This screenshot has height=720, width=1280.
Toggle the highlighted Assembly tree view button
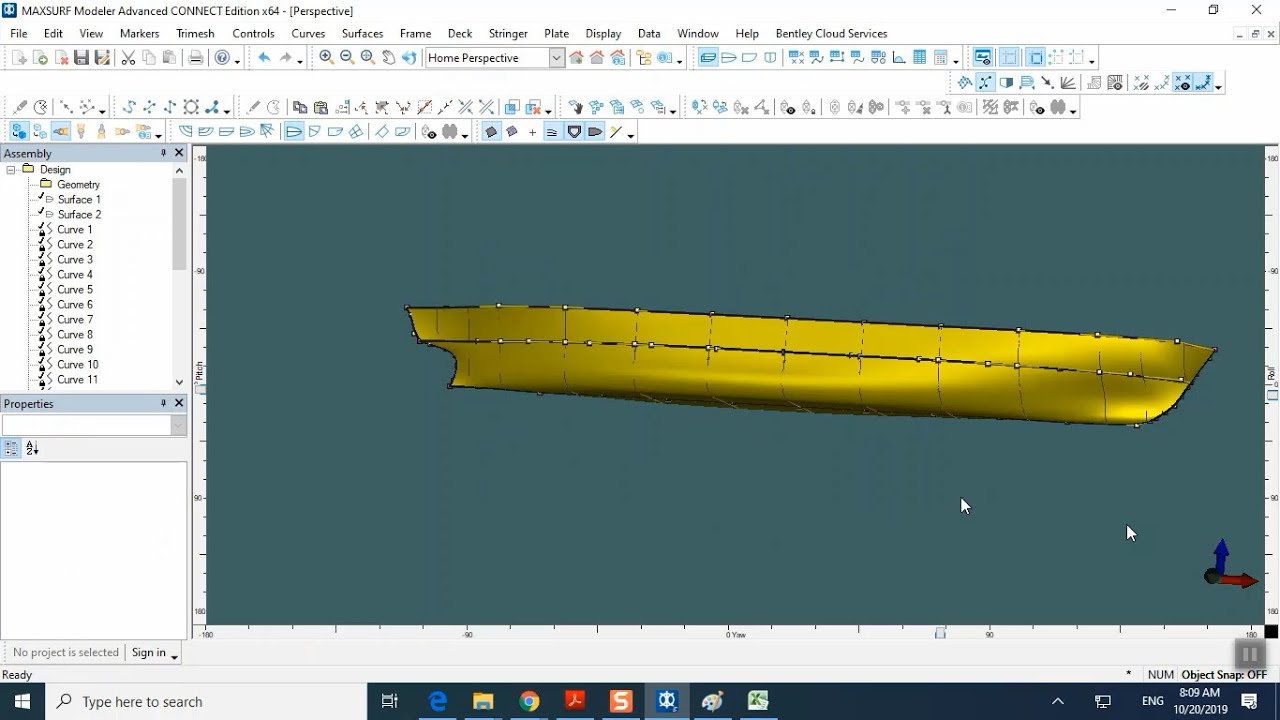click(x=19, y=132)
